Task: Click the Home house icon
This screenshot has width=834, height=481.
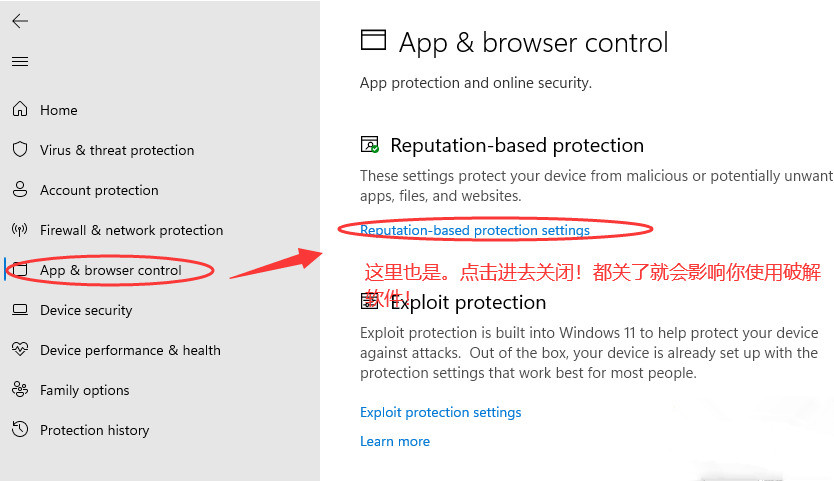Action: (20, 110)
